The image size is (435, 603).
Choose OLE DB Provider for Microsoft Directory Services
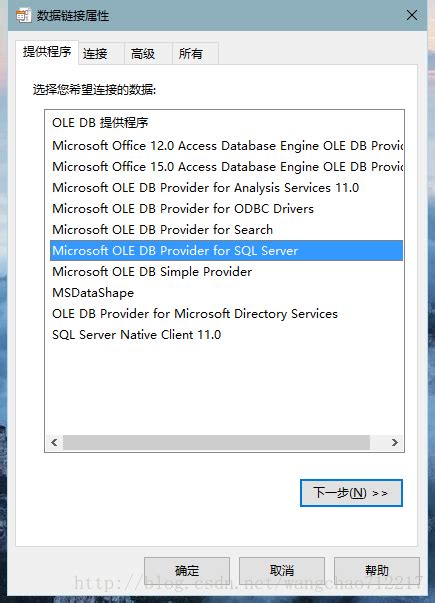(x=227, y=314)
